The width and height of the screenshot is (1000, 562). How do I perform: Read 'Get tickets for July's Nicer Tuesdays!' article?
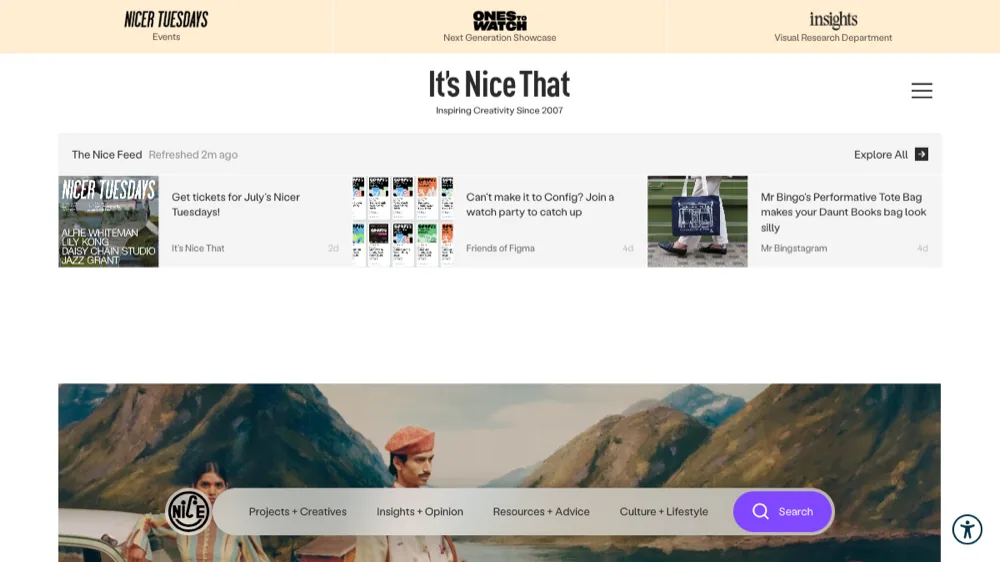235,204
